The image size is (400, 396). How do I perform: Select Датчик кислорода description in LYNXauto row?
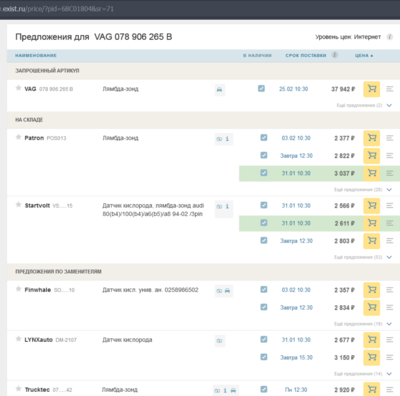(127, 340)
